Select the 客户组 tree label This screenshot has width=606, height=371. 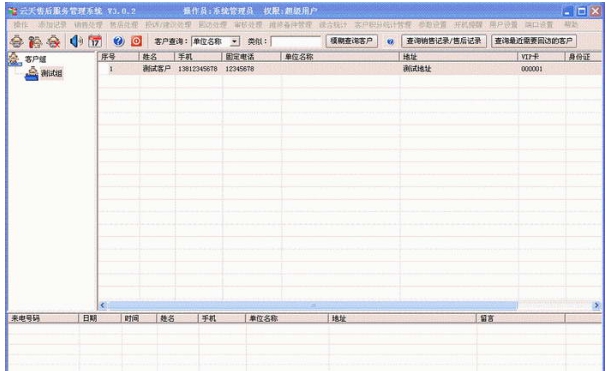click(x=36, y=60)
